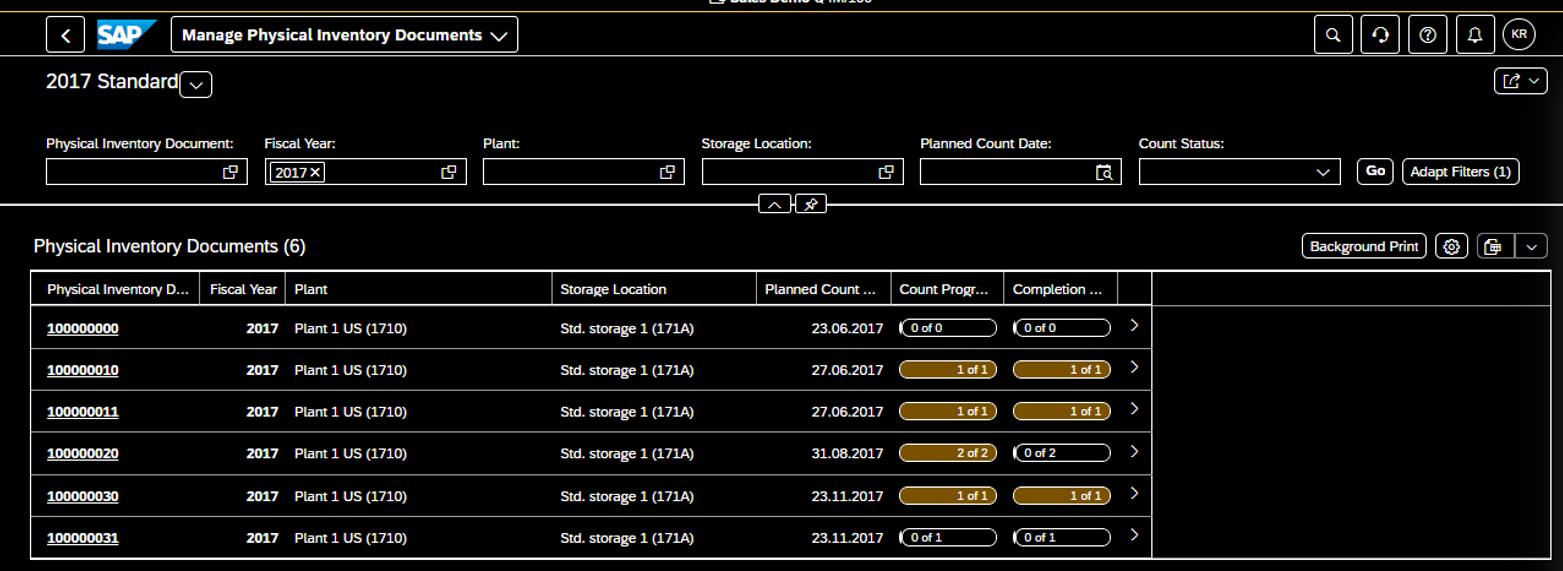
Task: Open document link 100000000
Action: pos(83,328)
